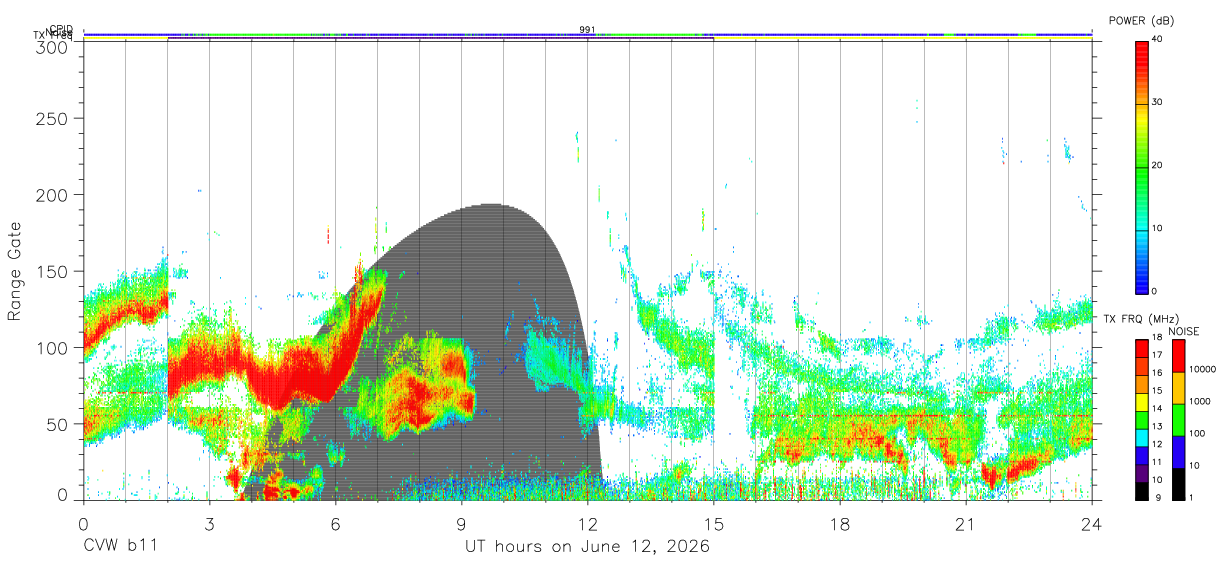Click the 18 label on TX FRQ scale
Screen dimensions: 1228x567
[x=1157, y=339]
